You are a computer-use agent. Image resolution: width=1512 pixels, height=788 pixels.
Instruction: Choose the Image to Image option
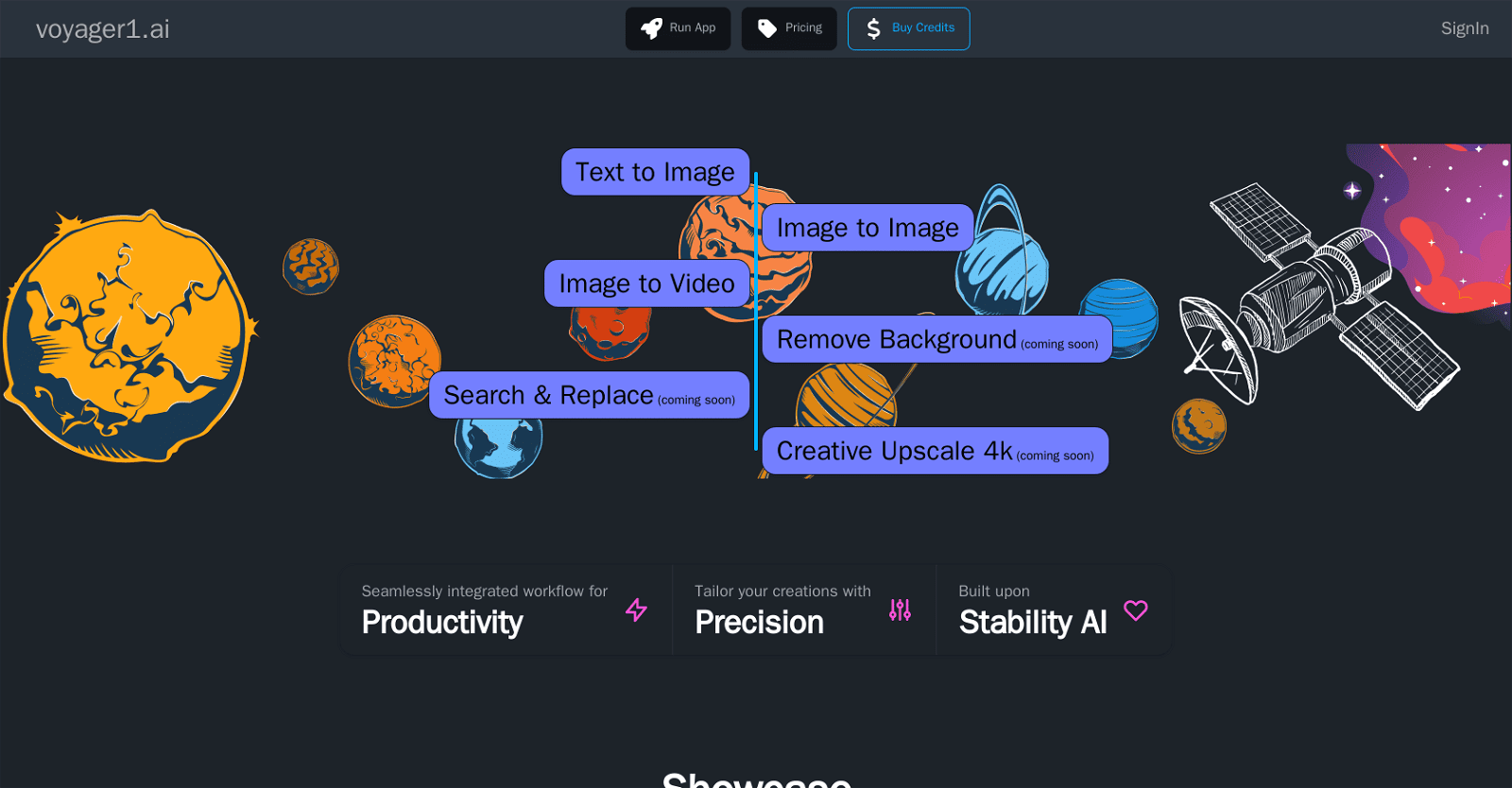(x=867, y=228)
